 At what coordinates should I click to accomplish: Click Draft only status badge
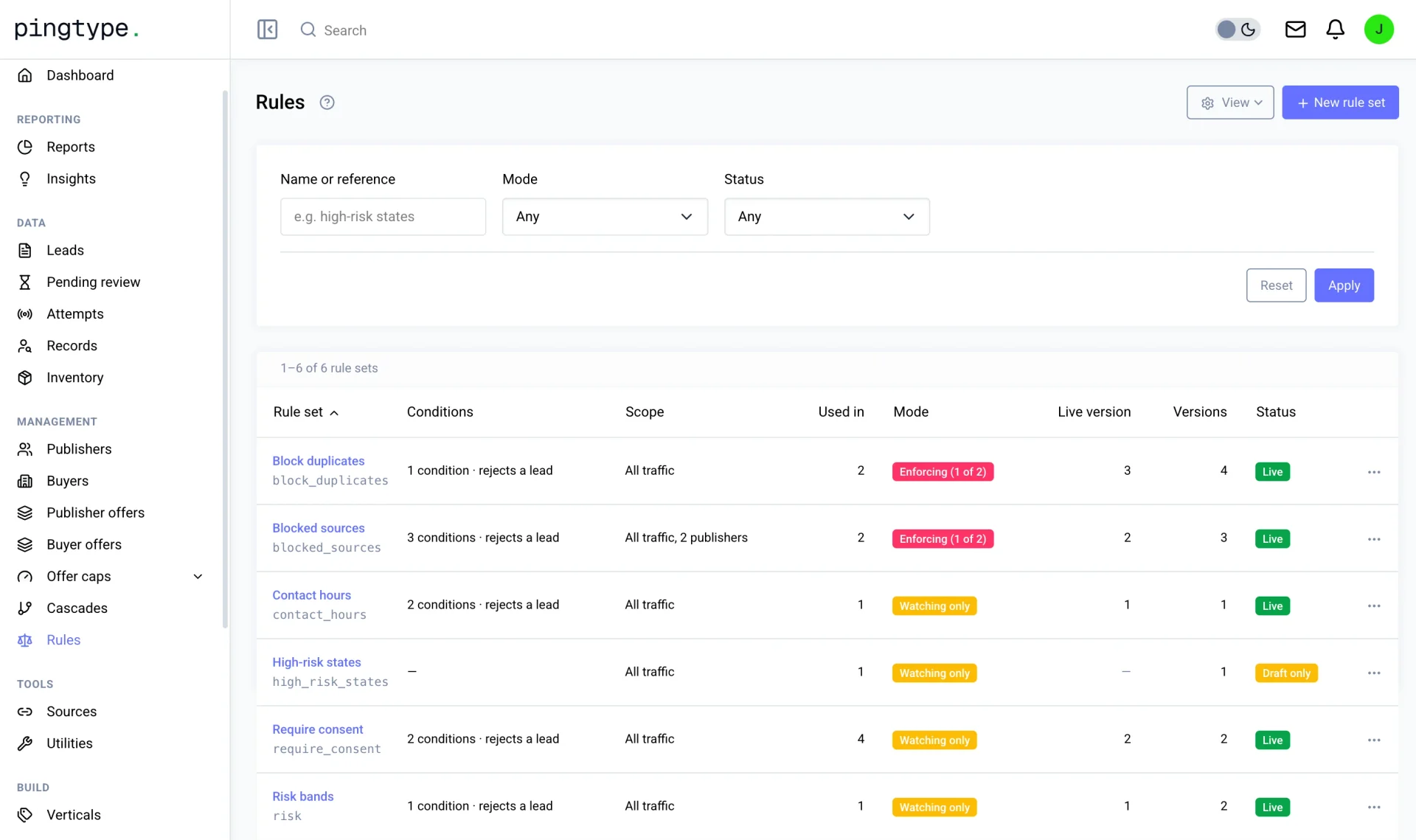coord(1286,673)
